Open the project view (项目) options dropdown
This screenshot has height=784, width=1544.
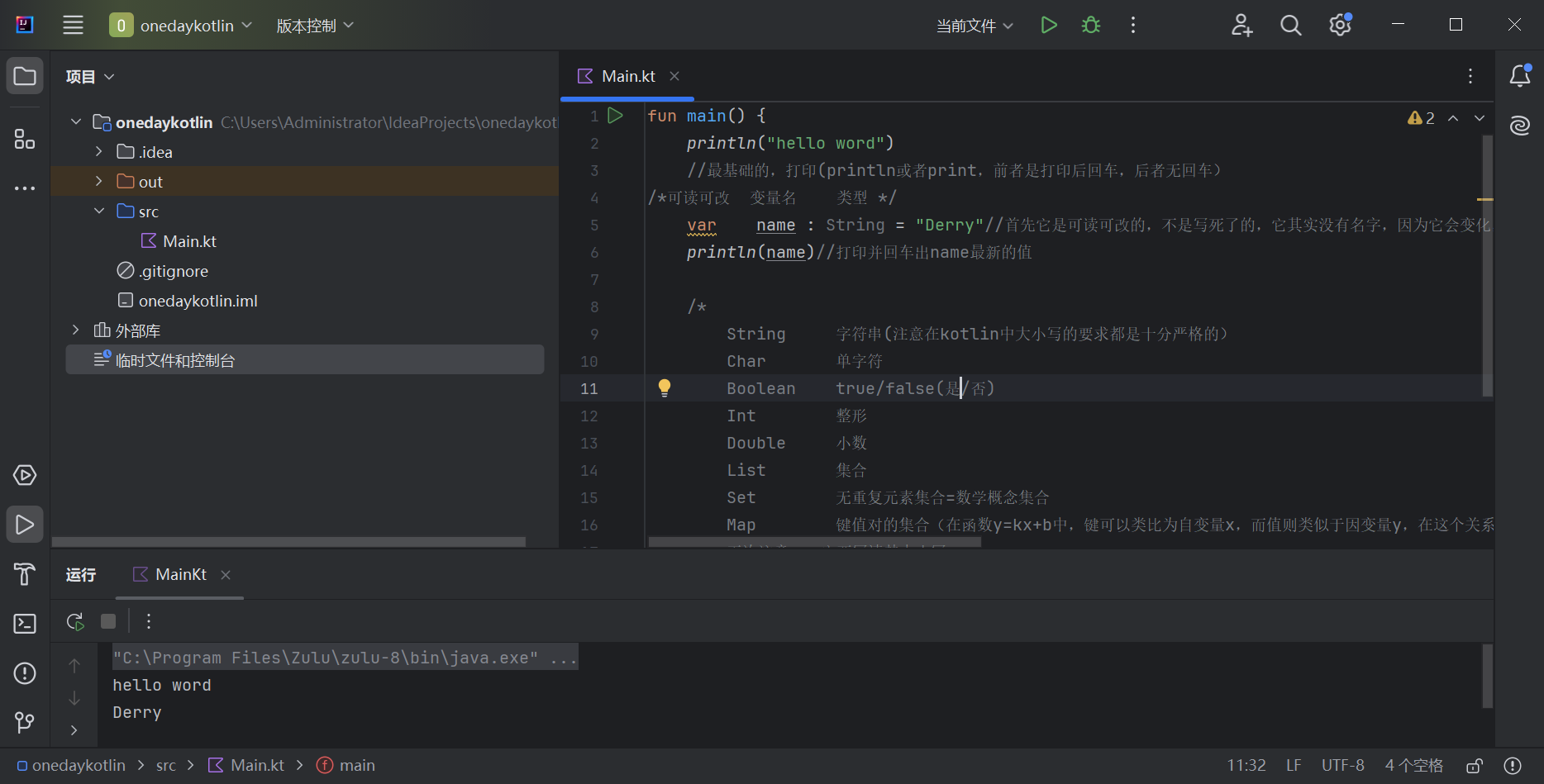[x=90, y=77]
